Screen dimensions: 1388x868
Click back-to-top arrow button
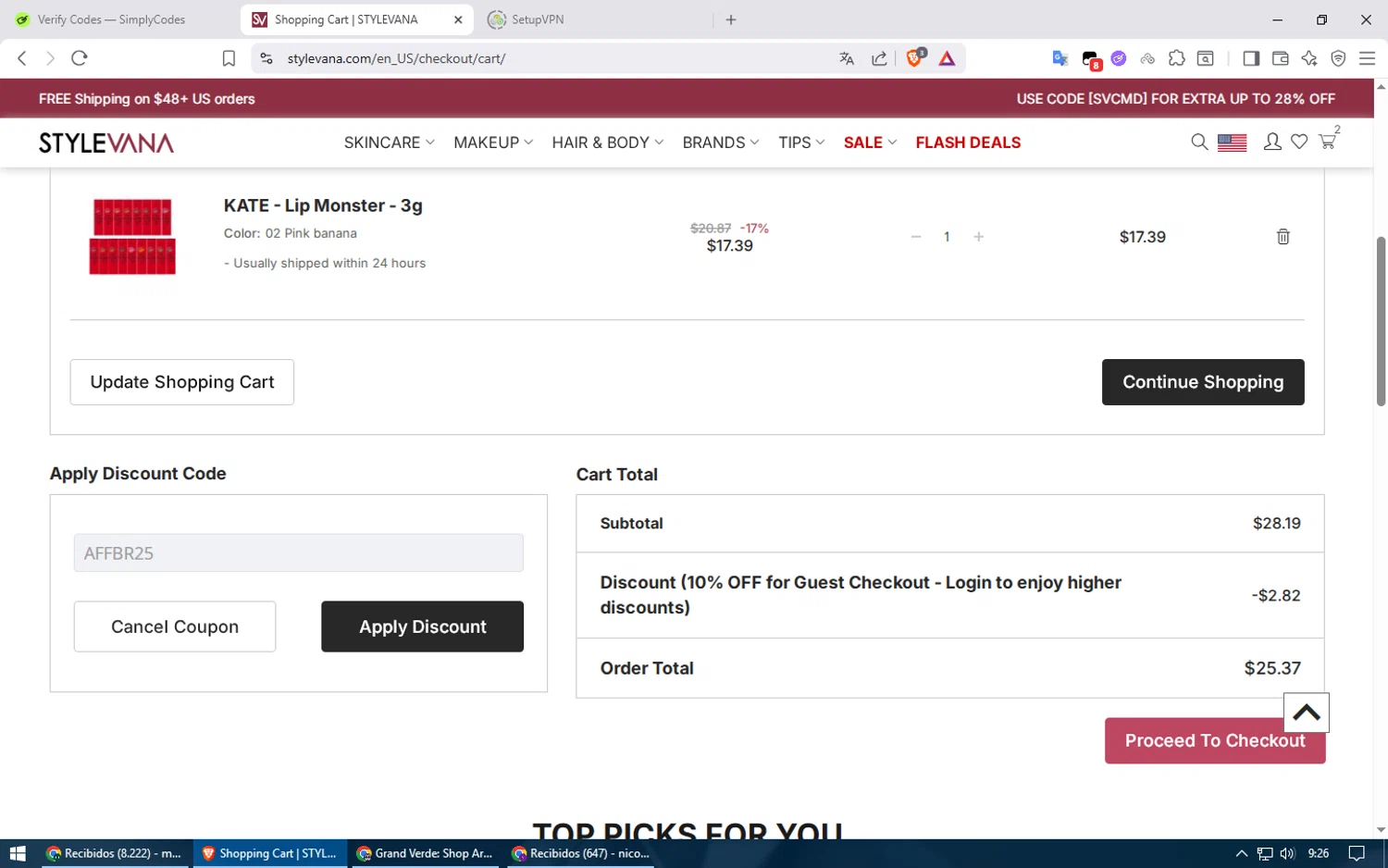[1307, 713]
